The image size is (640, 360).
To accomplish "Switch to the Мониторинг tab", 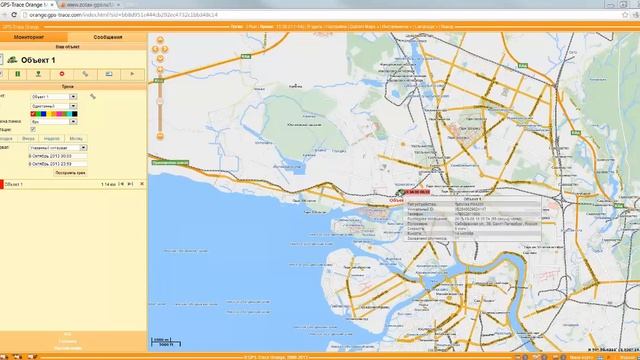I will click(33, 37).
